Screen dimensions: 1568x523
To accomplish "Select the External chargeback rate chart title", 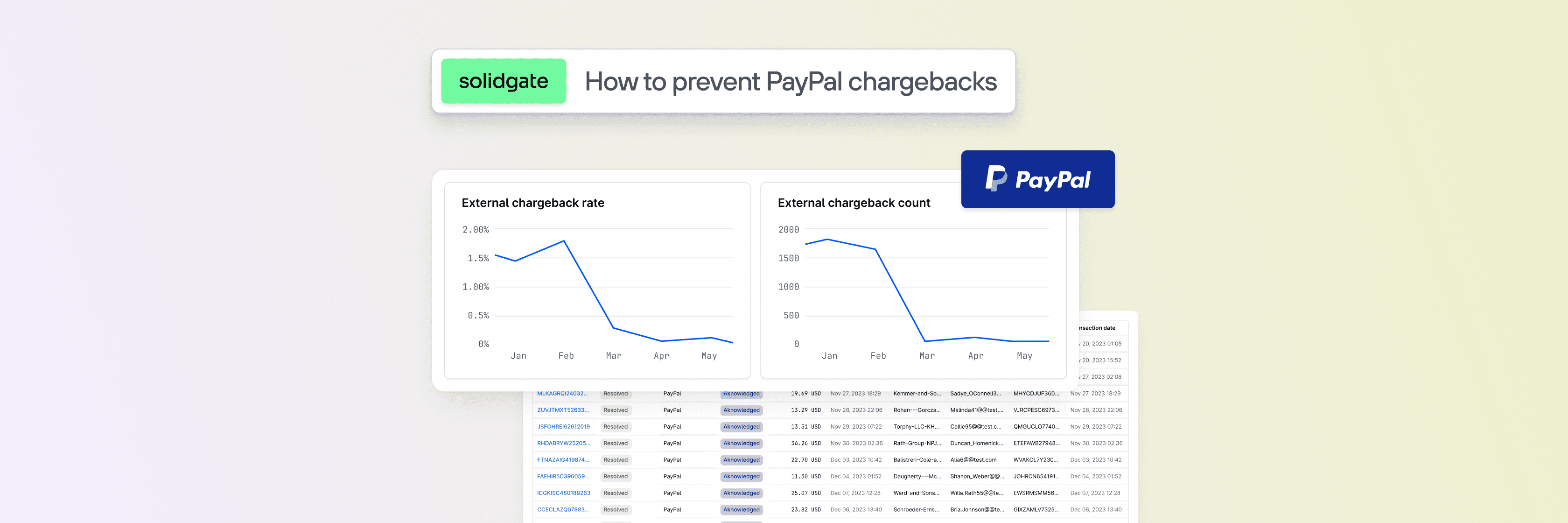I will pos(532,203).
